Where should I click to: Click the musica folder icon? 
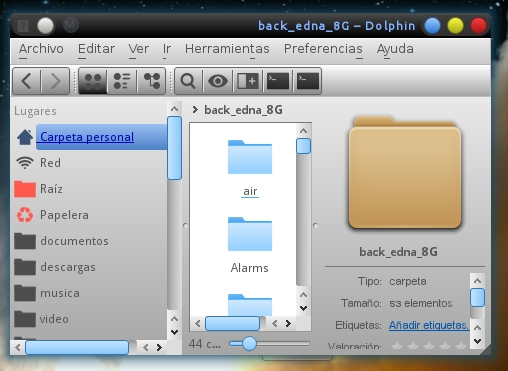pyautogui.click(x=25, y=293)
